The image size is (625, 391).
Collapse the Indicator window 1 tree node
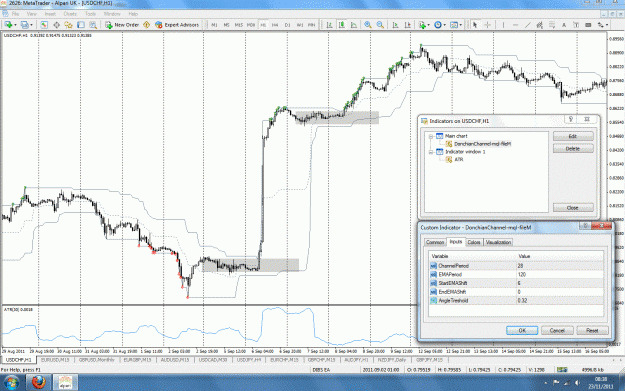[430, 152]
